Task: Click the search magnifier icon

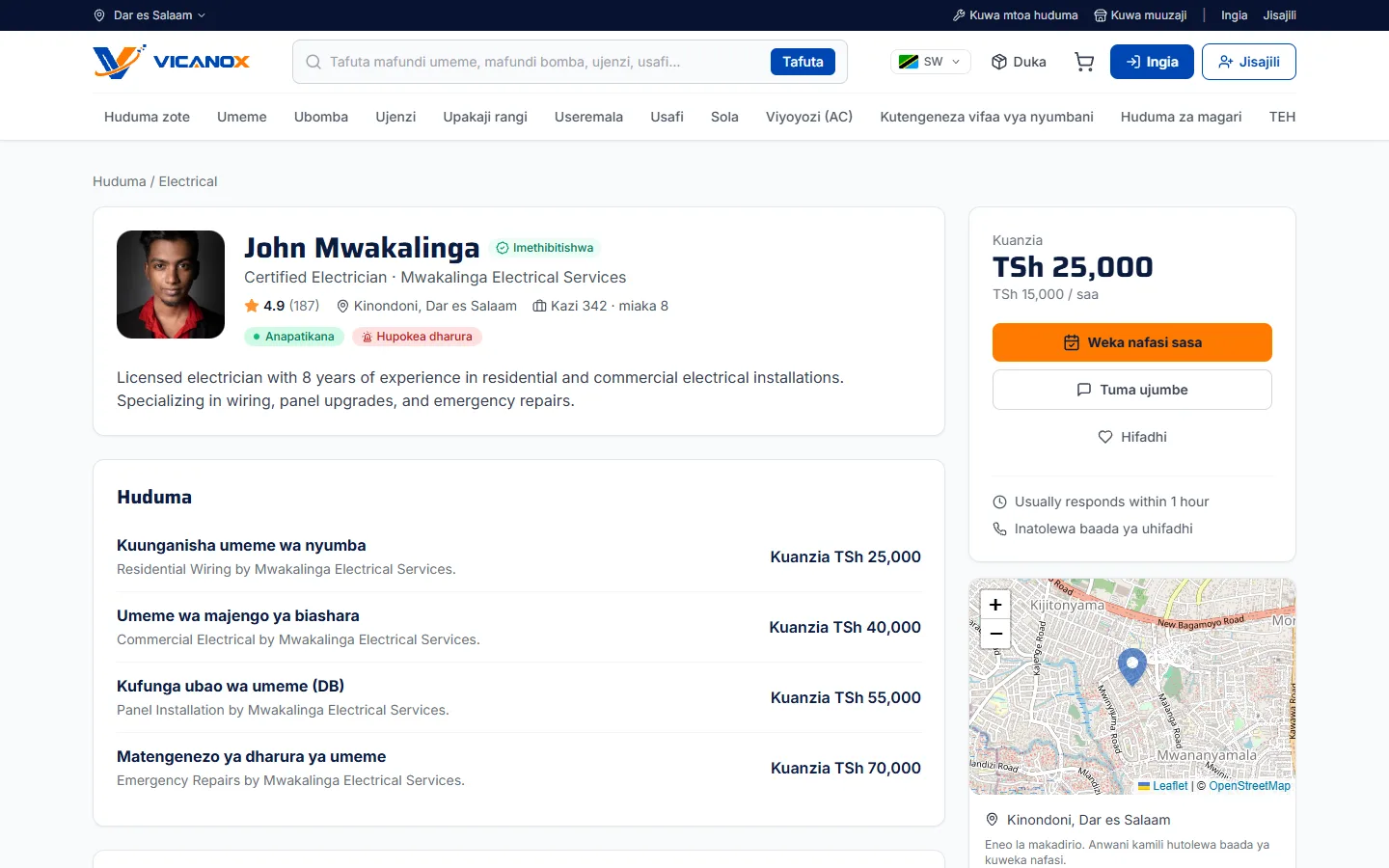Action: 313,62
